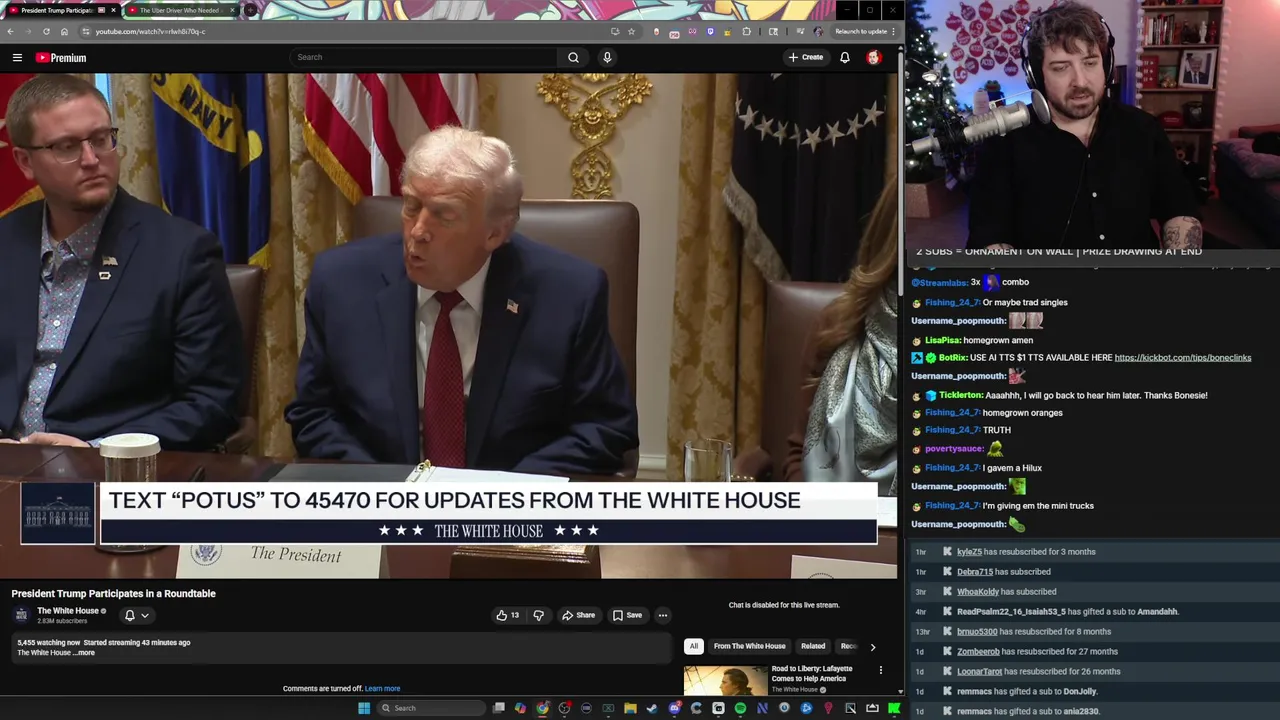Select the Related filter chip
The height and width of the screenshot is (720, 1280).
[x=813, y=646]
